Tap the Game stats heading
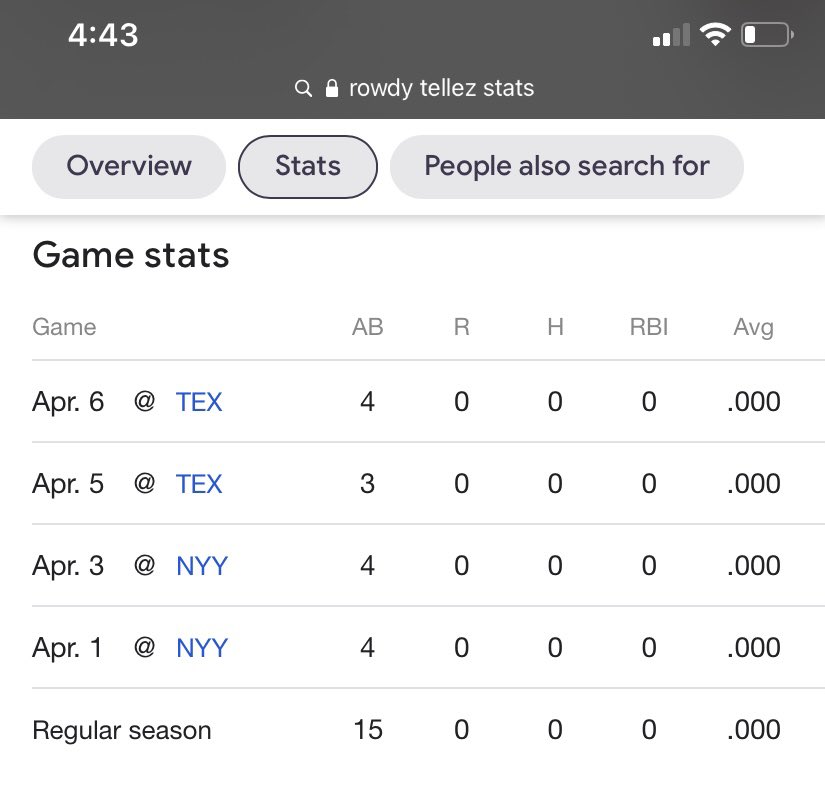This screenshot has width=825, height=785. coord(130,255)
